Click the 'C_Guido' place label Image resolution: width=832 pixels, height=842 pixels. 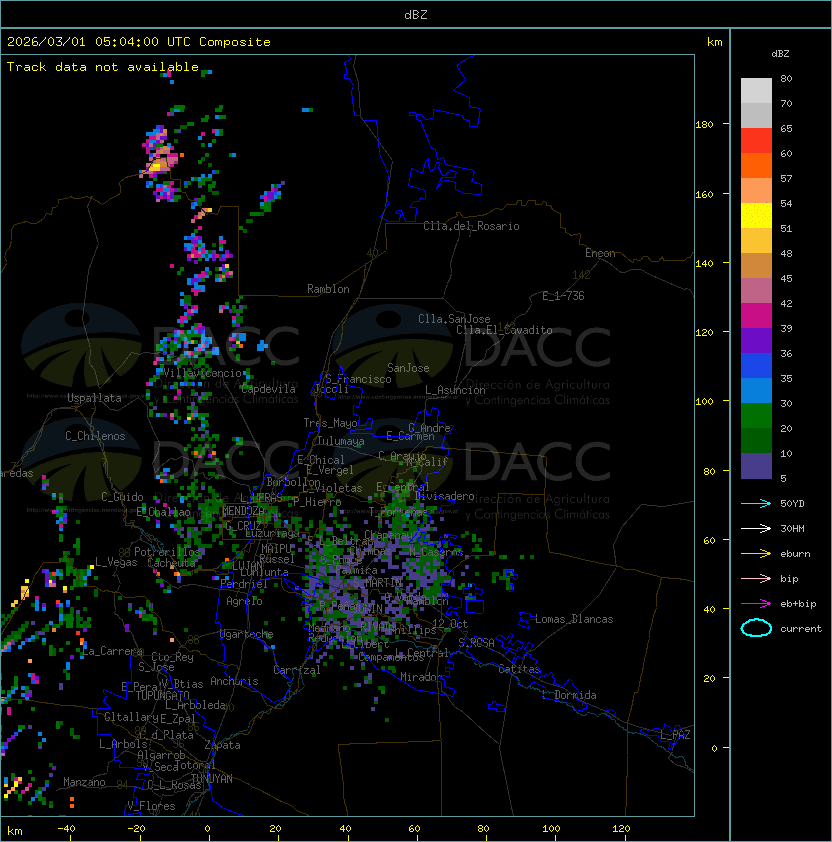pyautogui.click(x=122, y=497)
